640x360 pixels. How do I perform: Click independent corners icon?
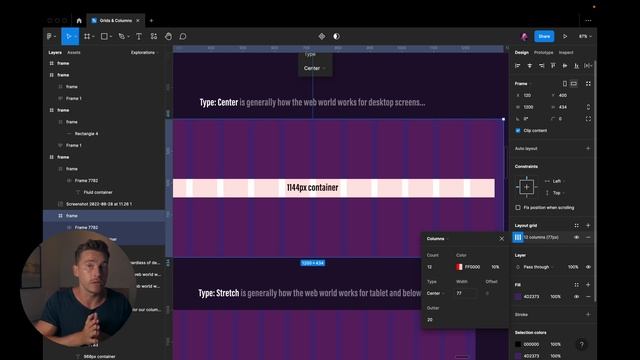[588, 119]
